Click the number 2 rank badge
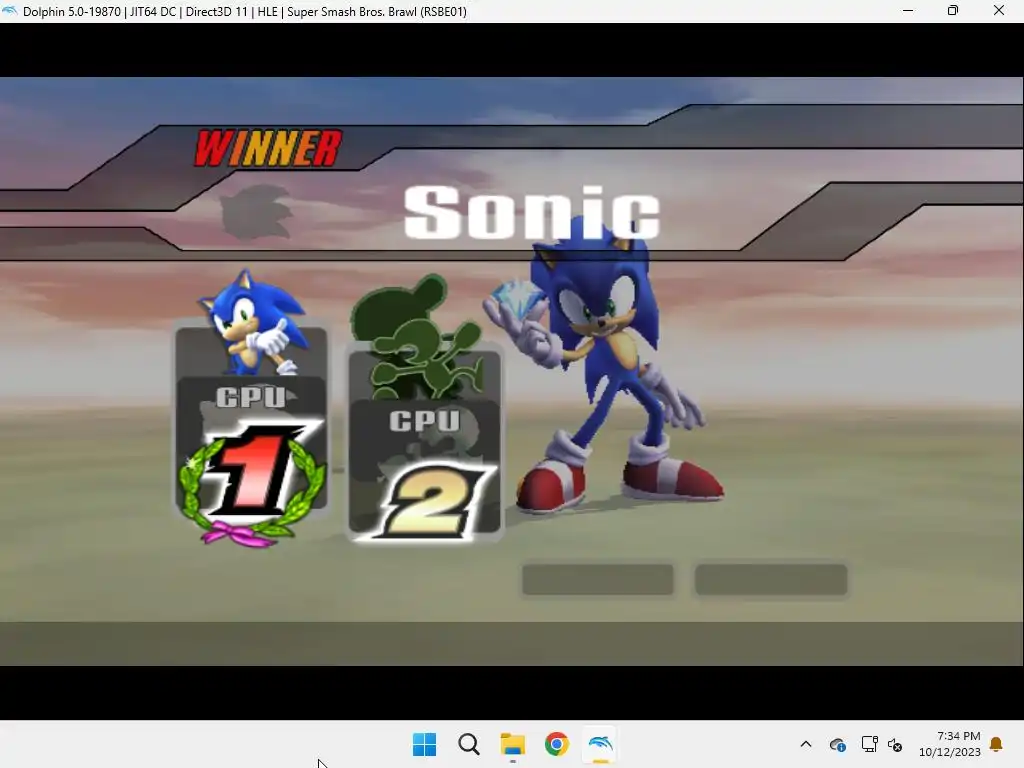Screen dimensions: 1024x768 (x=428, y=501)
